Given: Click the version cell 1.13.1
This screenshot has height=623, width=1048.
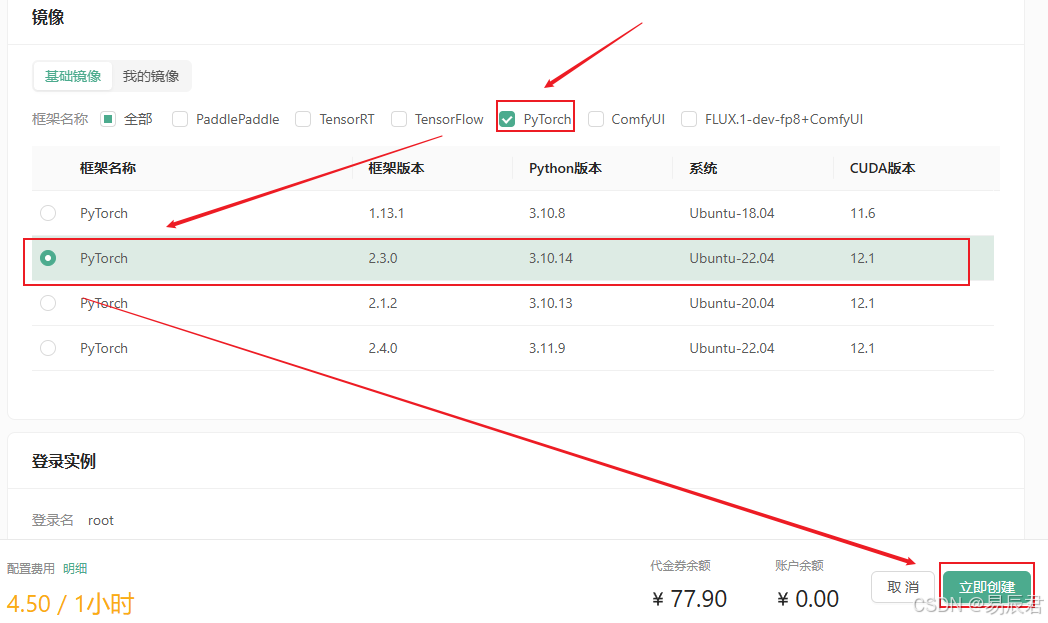Looking at the screenshot, I should click(386, 213).
